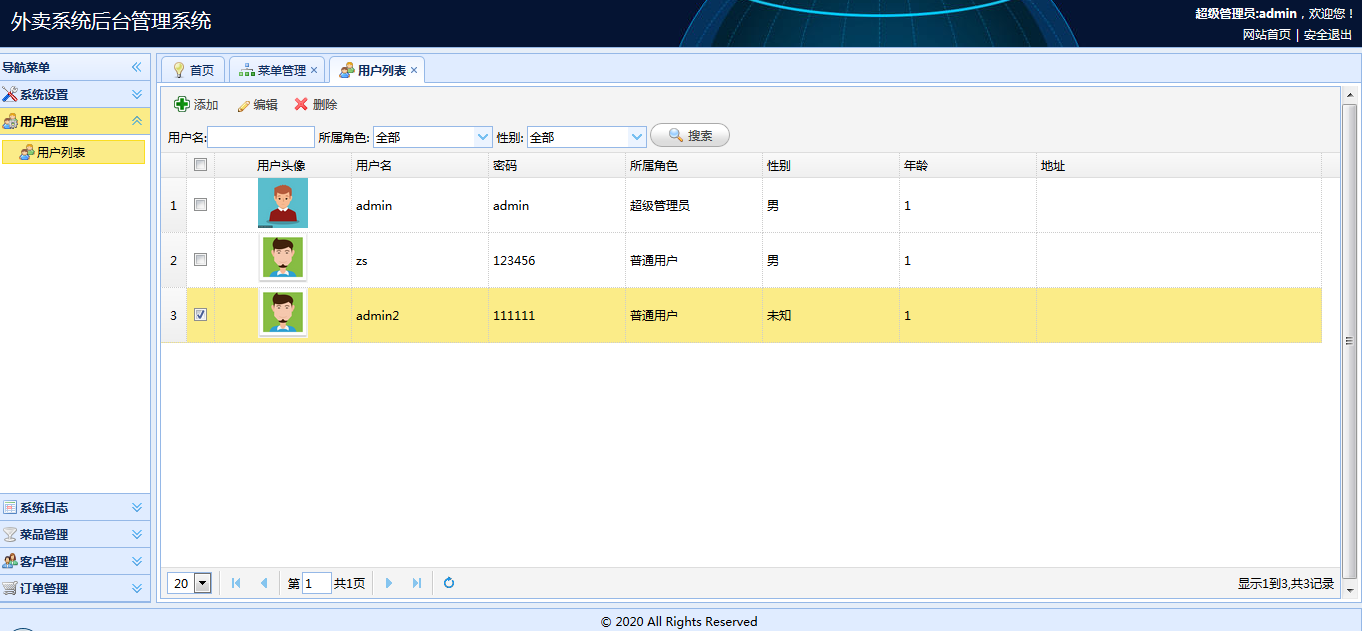Viewport: 1362px width, 631px height.
Task: Uncheck the admin2 row checkbox
Action: coord(200,315)
